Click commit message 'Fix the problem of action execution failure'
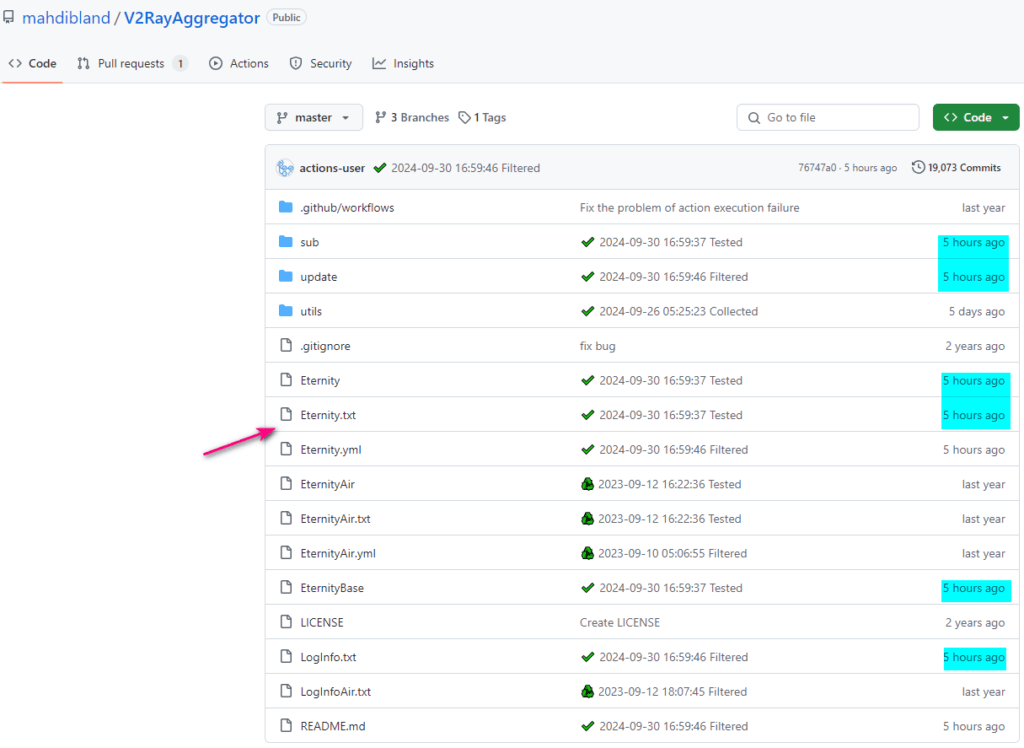Image resolution: width=1024 pixels, height=748 pixels. (x=690, y=208)
